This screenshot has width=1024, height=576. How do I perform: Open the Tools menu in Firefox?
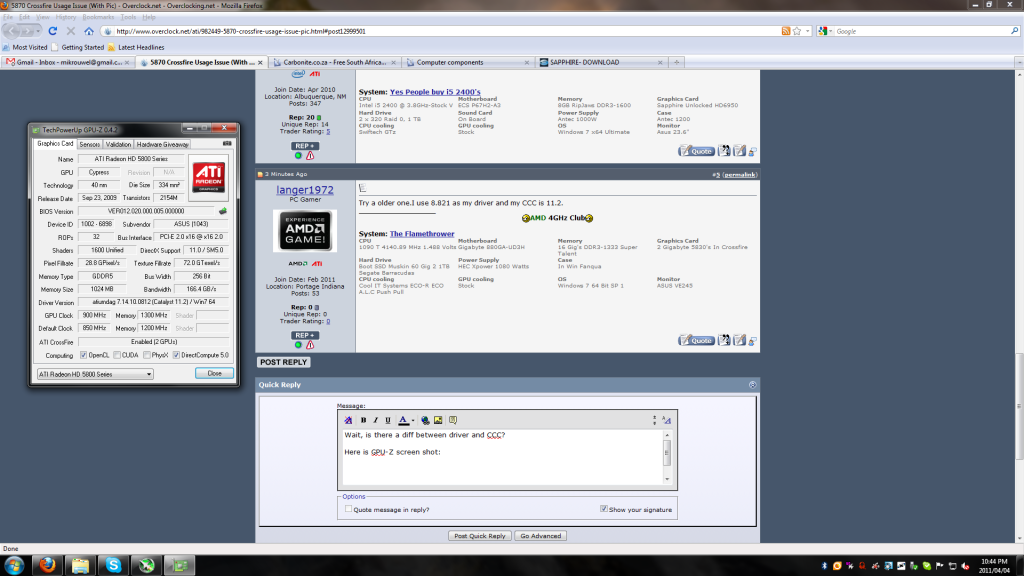coord(128,17)
